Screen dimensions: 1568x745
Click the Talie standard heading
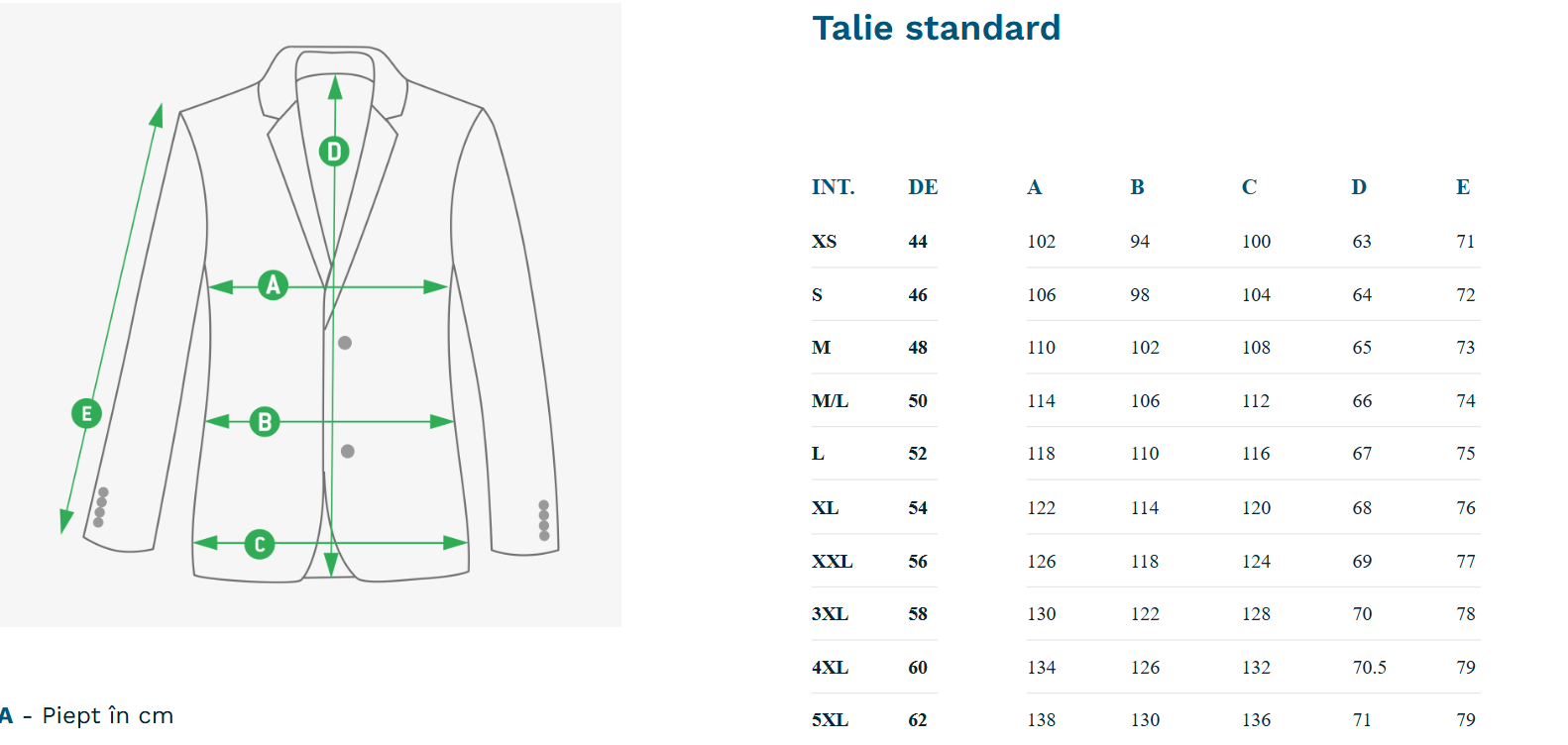(937, 28)
